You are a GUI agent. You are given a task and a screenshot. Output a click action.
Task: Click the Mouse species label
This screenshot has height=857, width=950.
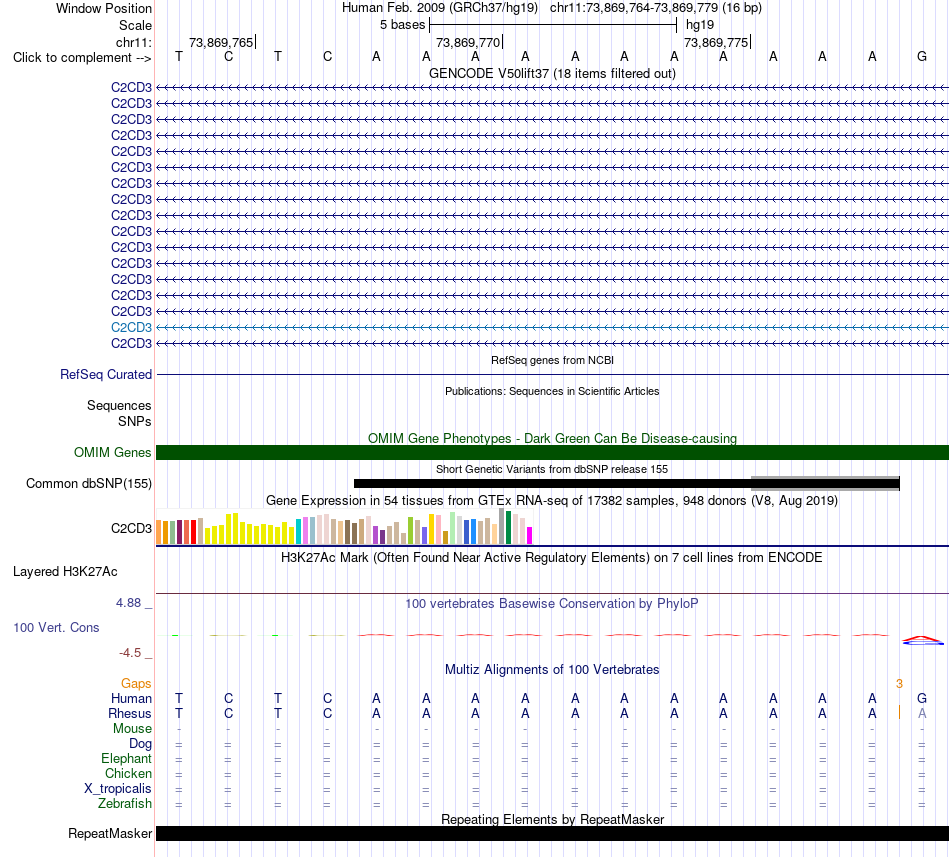point(132,729)
